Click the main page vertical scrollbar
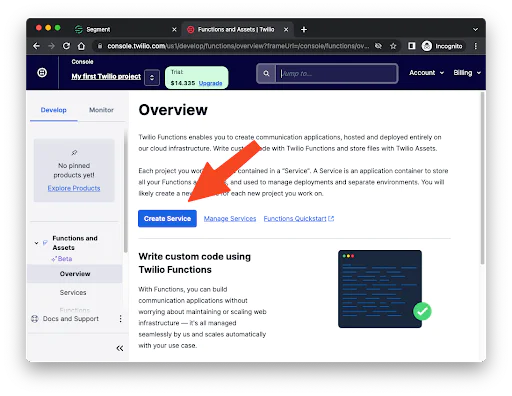Screen dimensions: 512x396 point(482,179)
